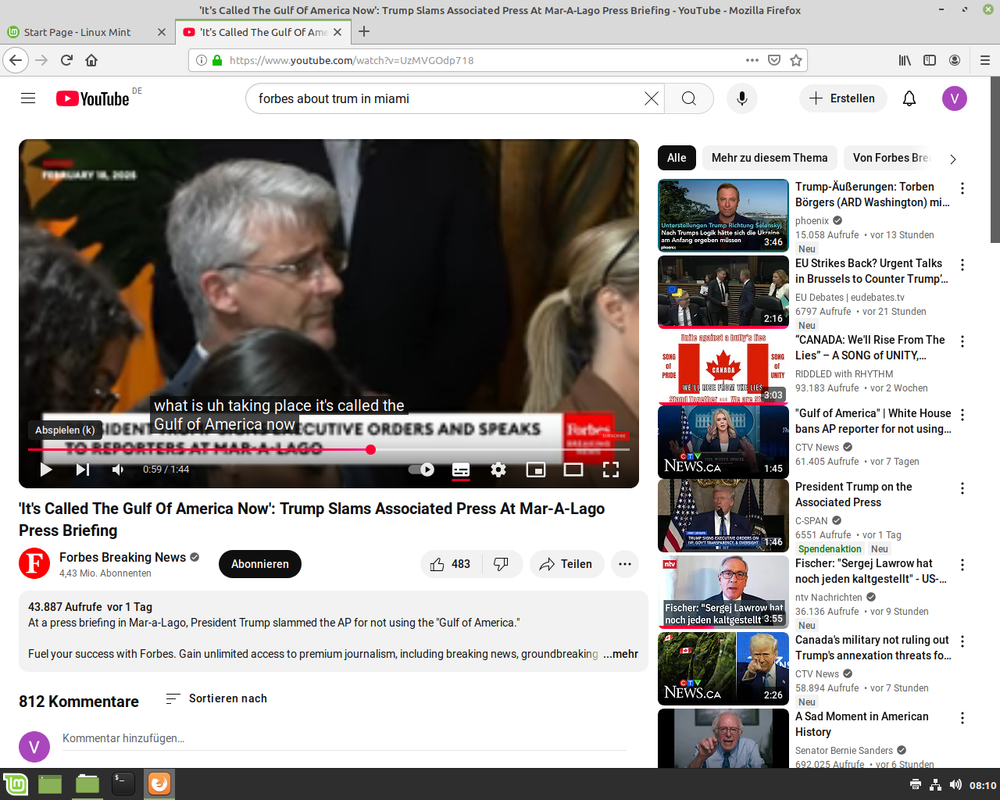The height and width of the screenshot is (800, 1000).
Task: Click the Erstellen create button
Action: [x=842, y=98]
